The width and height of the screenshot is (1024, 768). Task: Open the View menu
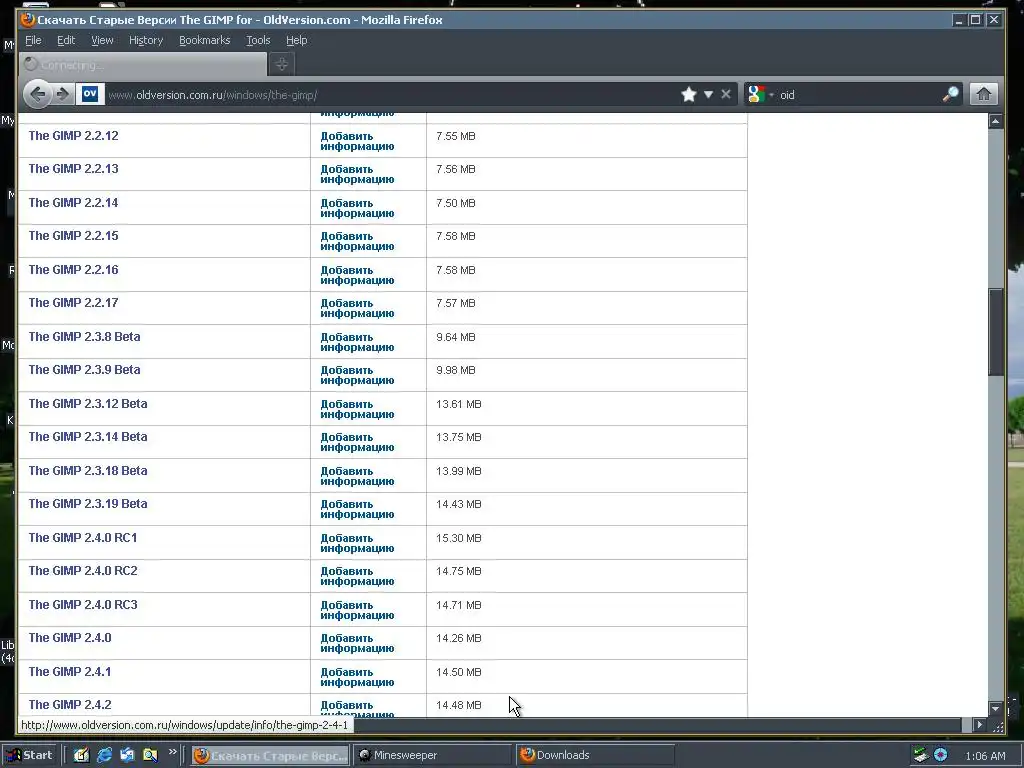102,40
